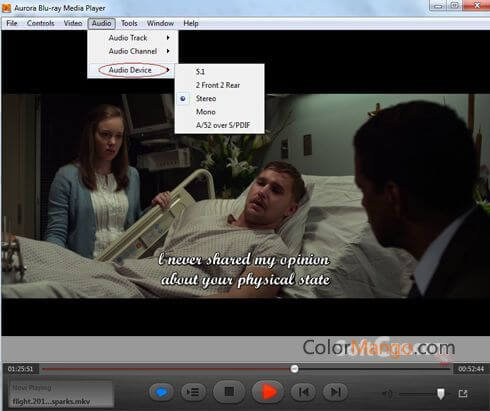Open the Video menu

tap(73, 23)
